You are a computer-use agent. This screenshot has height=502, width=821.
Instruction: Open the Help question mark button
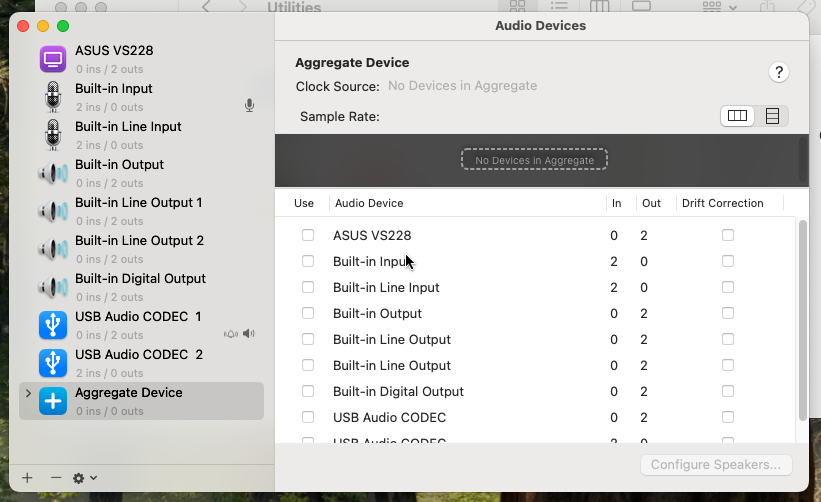tap(779, 72)
